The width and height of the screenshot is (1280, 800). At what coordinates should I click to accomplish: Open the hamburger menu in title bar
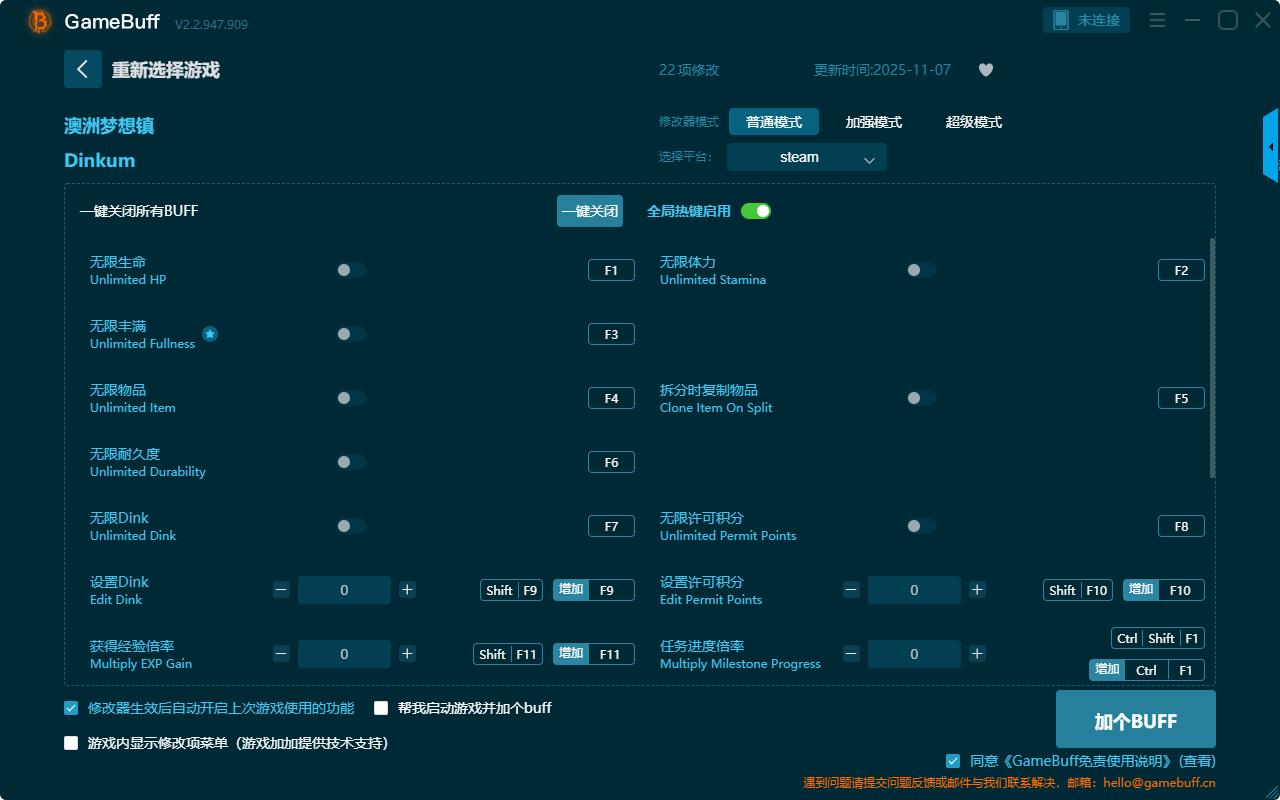point(1157,20)
